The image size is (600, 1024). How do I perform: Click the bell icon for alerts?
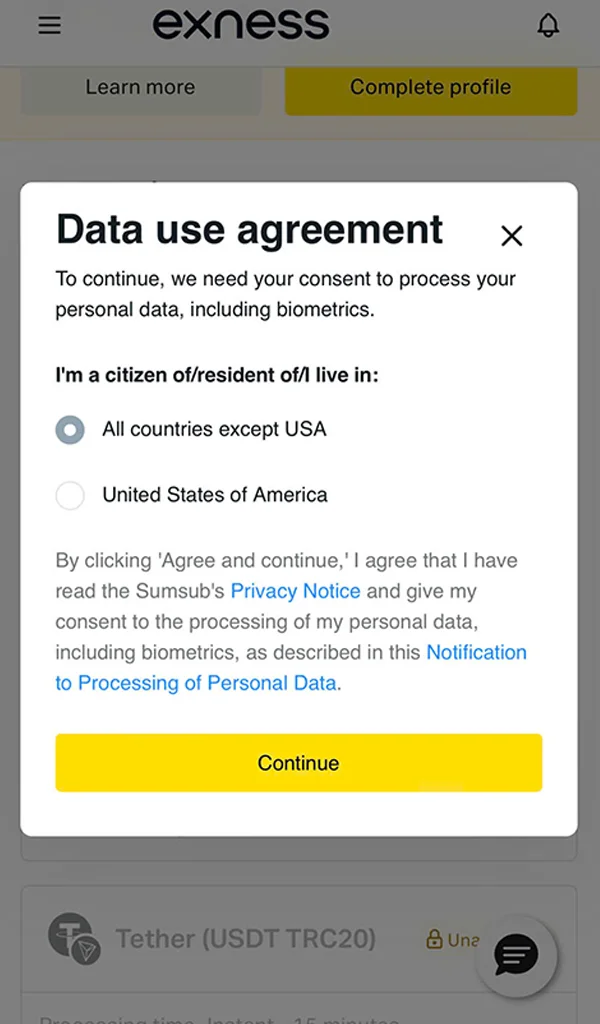tap(548, 25)
